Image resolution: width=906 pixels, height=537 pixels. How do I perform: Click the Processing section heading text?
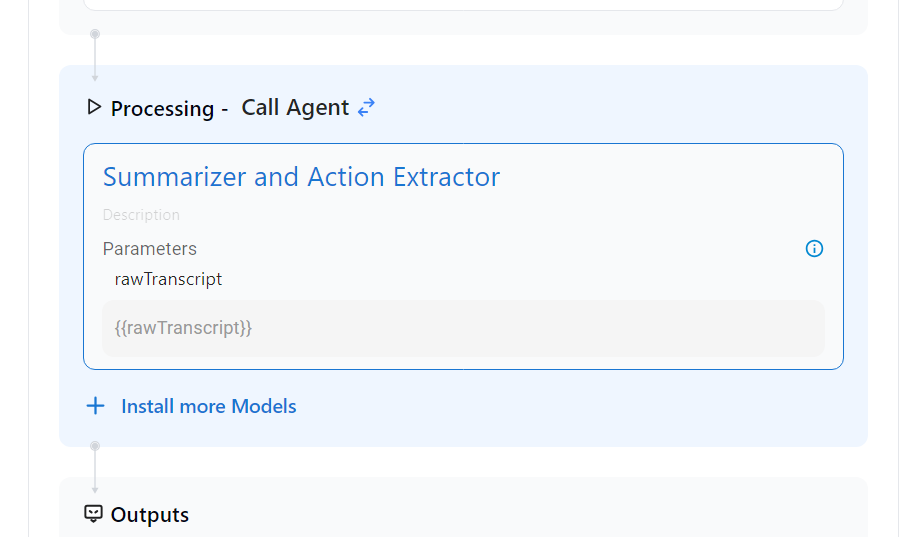coord(162,108)
